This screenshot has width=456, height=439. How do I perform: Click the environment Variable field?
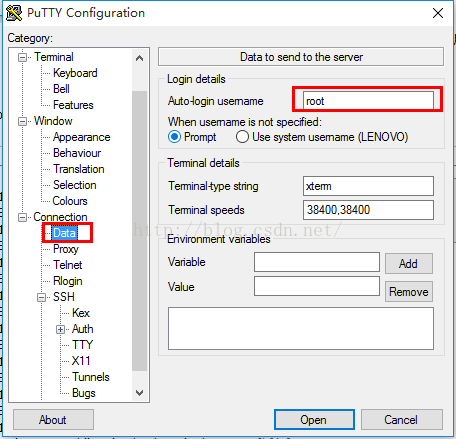click(317, 262)
